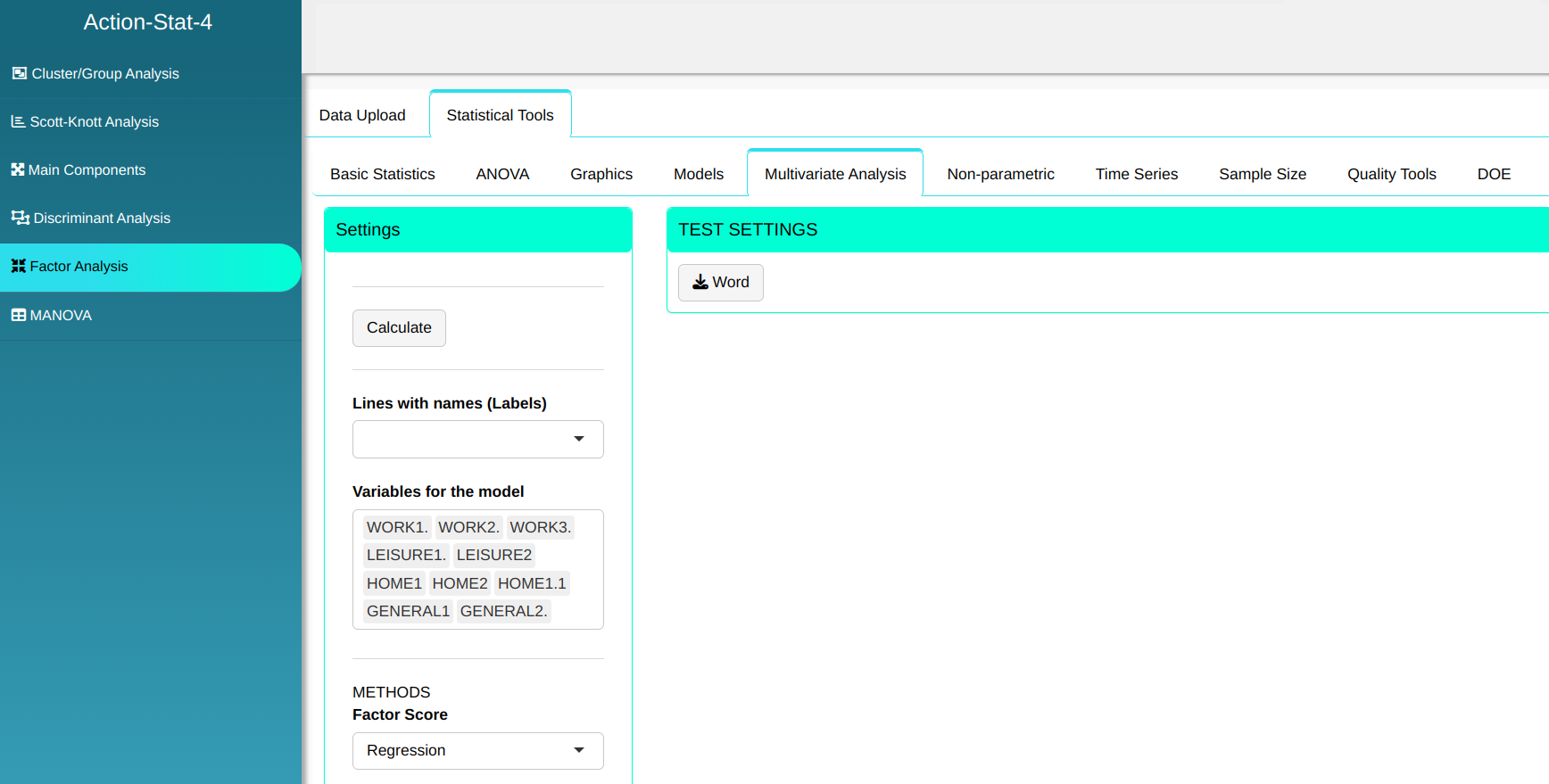The image size is (1549, 784).
Task: Go to the Quality Tools tab
Action: (1391, 174)
